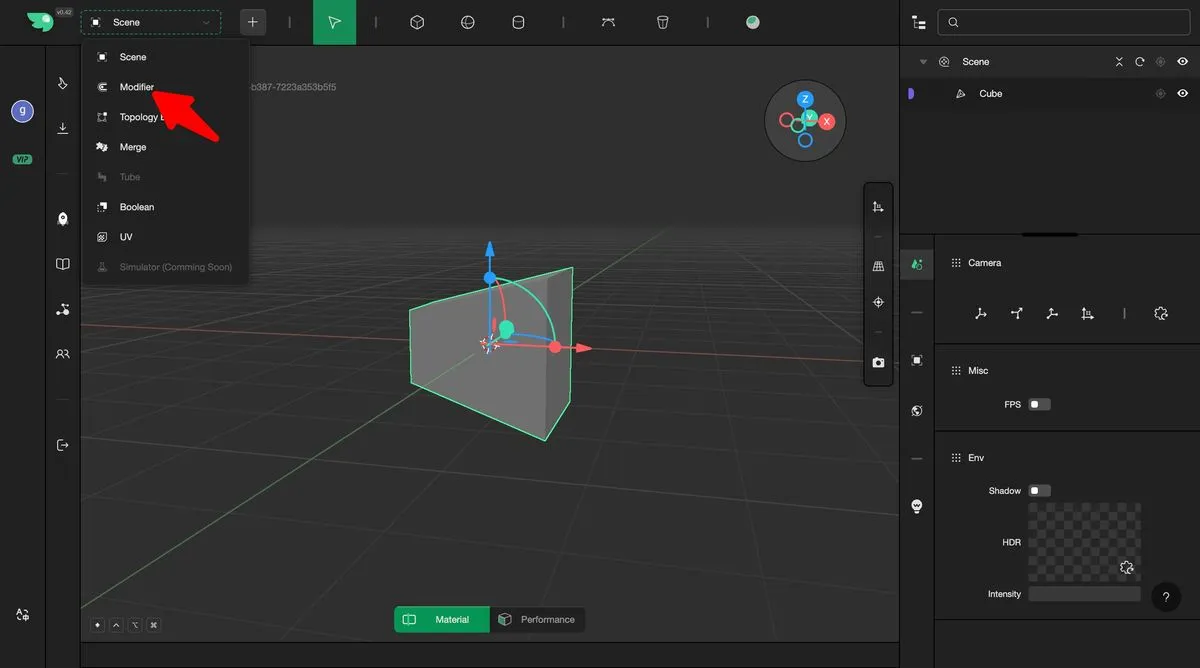This screenshot has width=1200, height=668.
Task: Click the camera snapshot icon
Action: (x=878, y=362)
